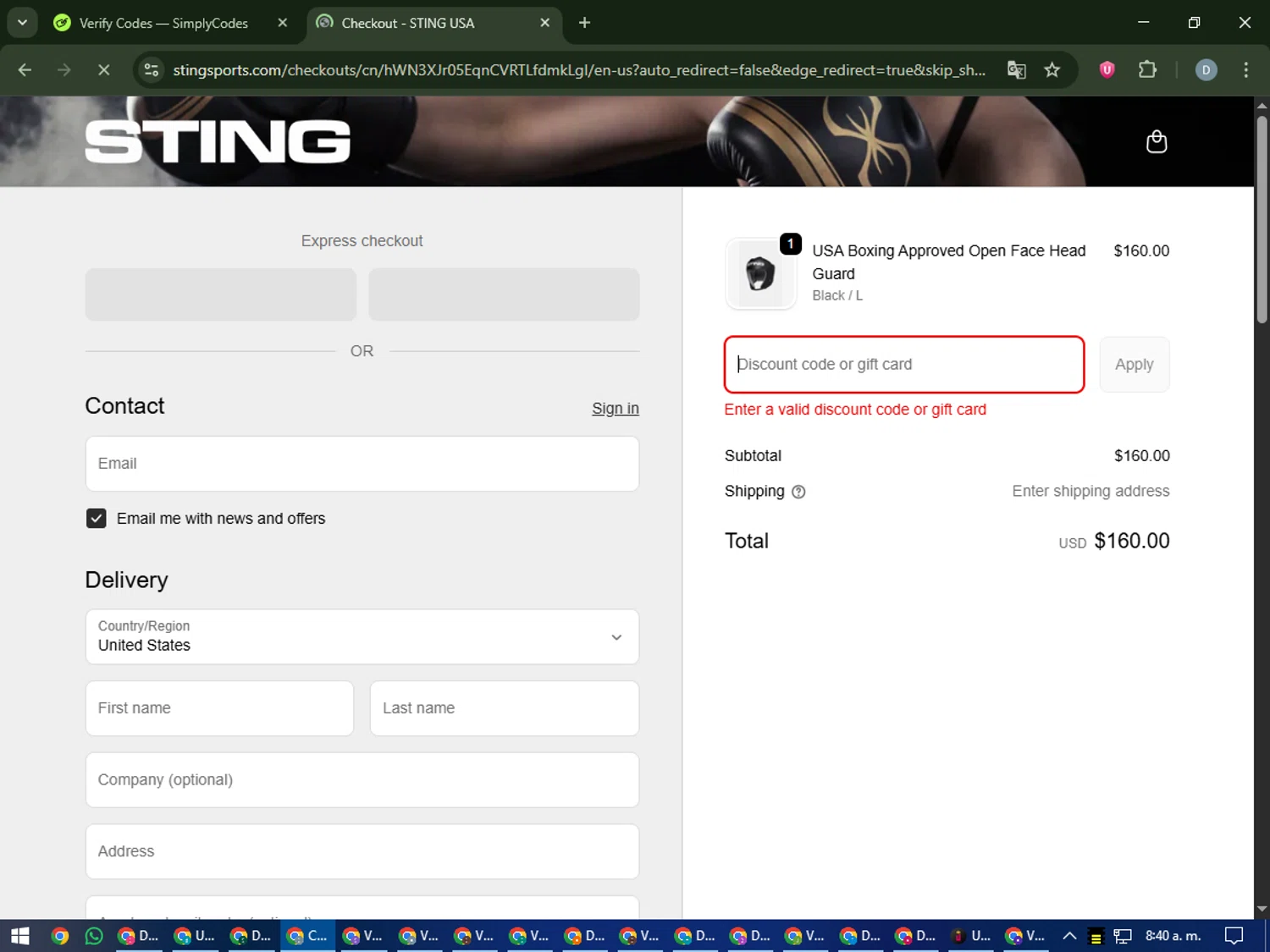Screen dimensions: 1270x952
Task: Open the Extensions puzzle-piece menu
Action: coord(1147,70)
